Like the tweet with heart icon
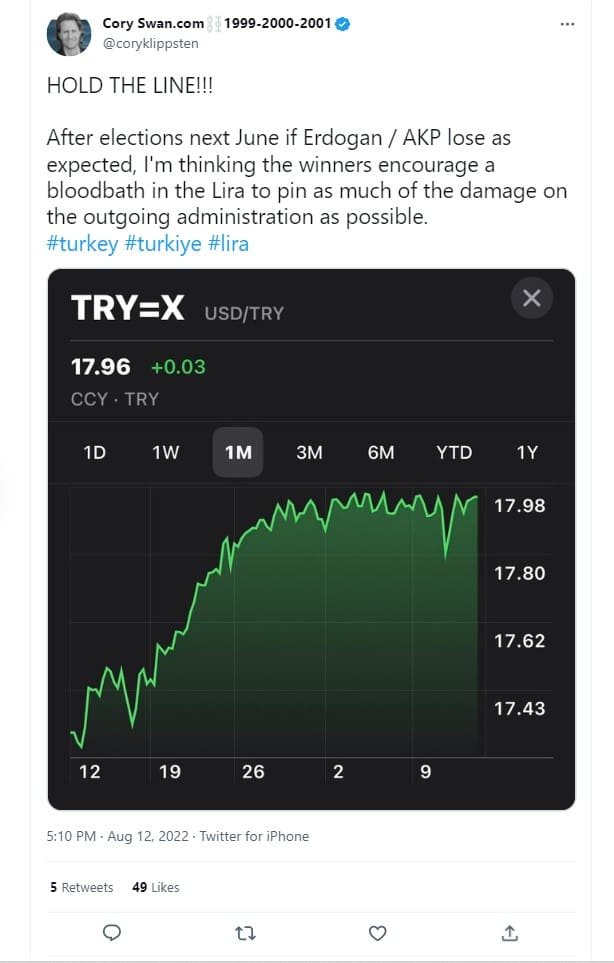Screen dimensions: 614x963 tap(378, 932)
